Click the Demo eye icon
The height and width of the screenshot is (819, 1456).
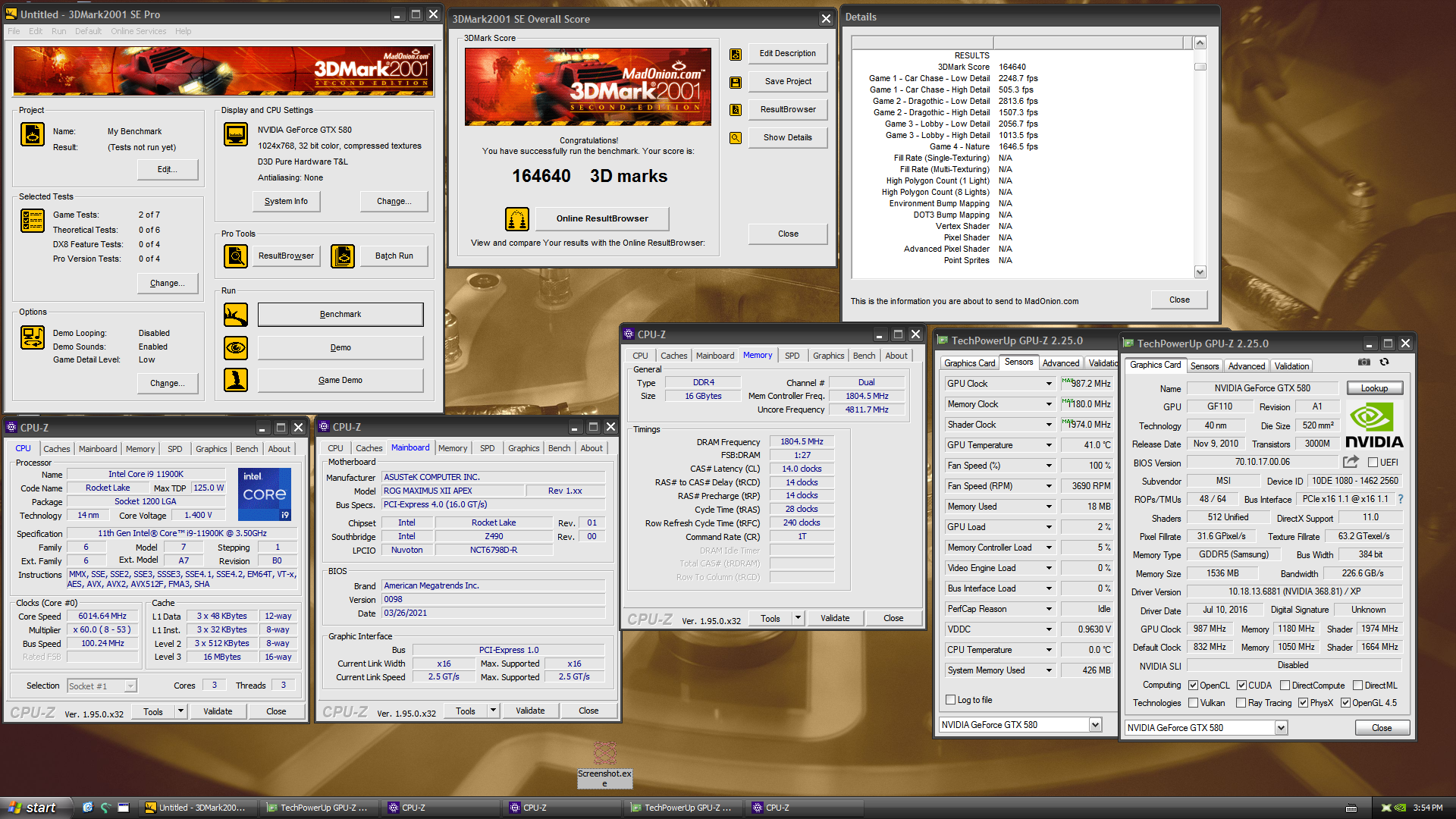click(x=236, y=347)
